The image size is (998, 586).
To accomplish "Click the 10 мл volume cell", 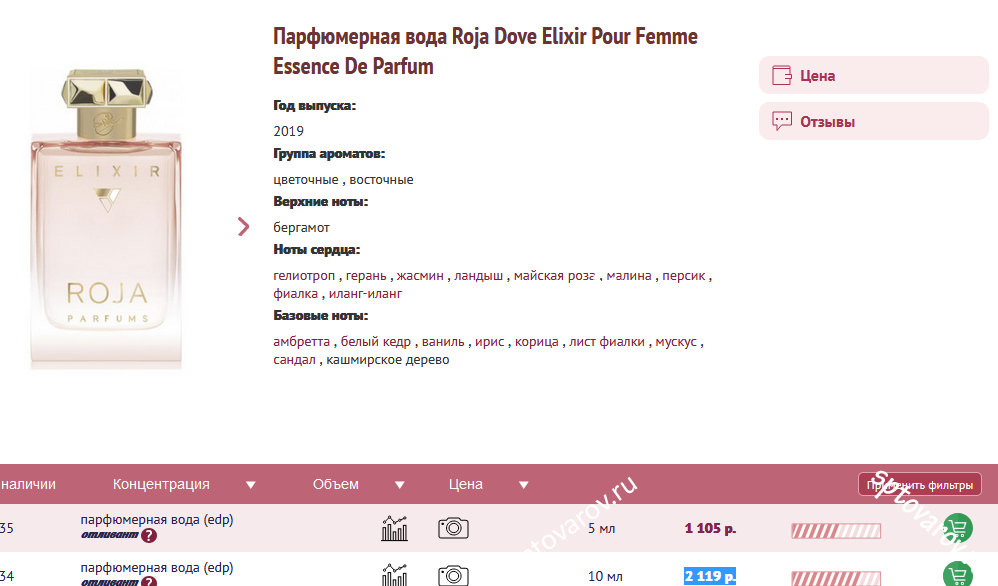I will pyautogui.click(x=605, y=576).
